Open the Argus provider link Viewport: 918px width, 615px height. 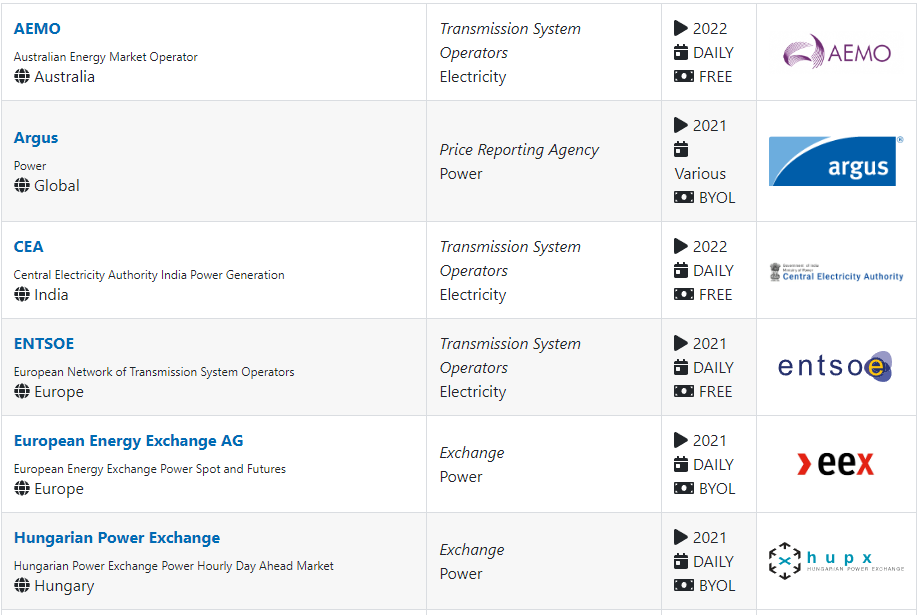point(36,138)
